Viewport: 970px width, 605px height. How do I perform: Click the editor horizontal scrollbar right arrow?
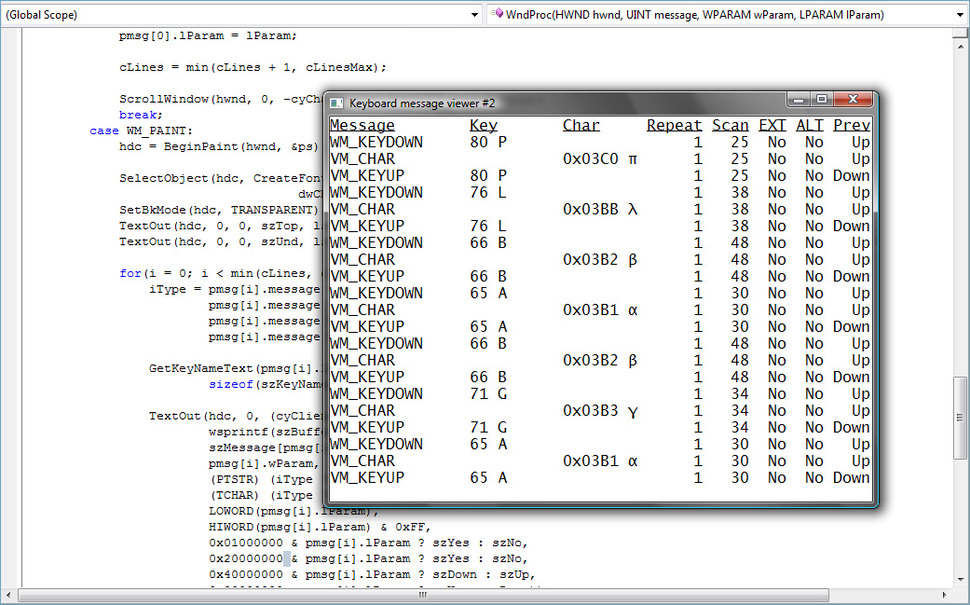tap(945, 594)
